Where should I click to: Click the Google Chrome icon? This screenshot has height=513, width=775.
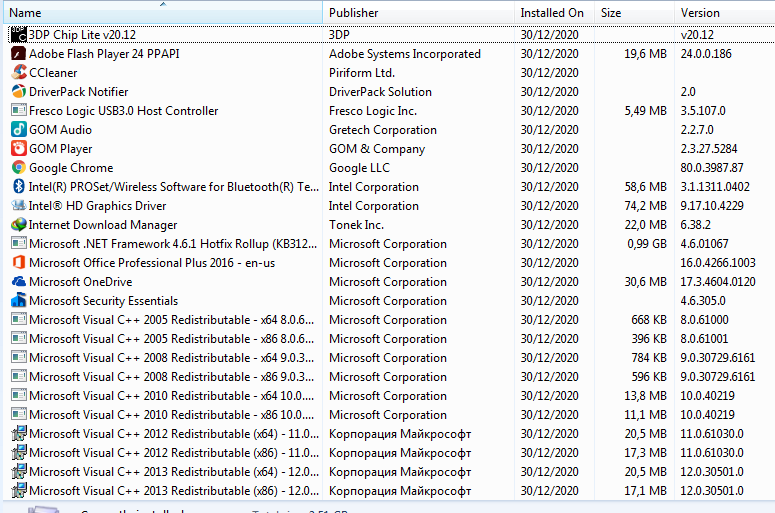click(x=19, y=168)
